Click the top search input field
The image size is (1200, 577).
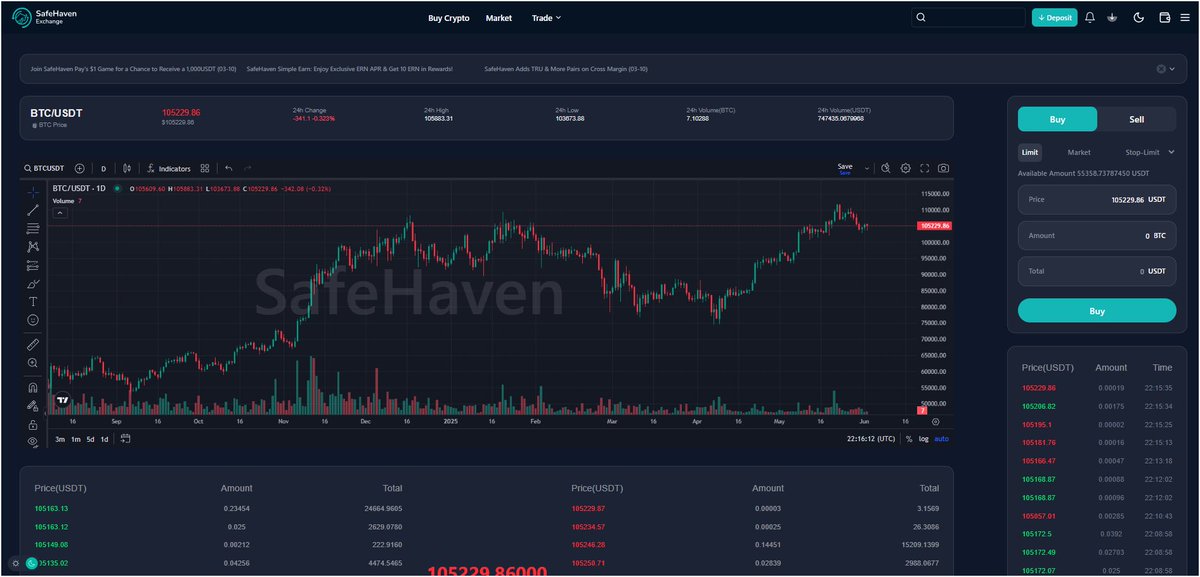968,17
